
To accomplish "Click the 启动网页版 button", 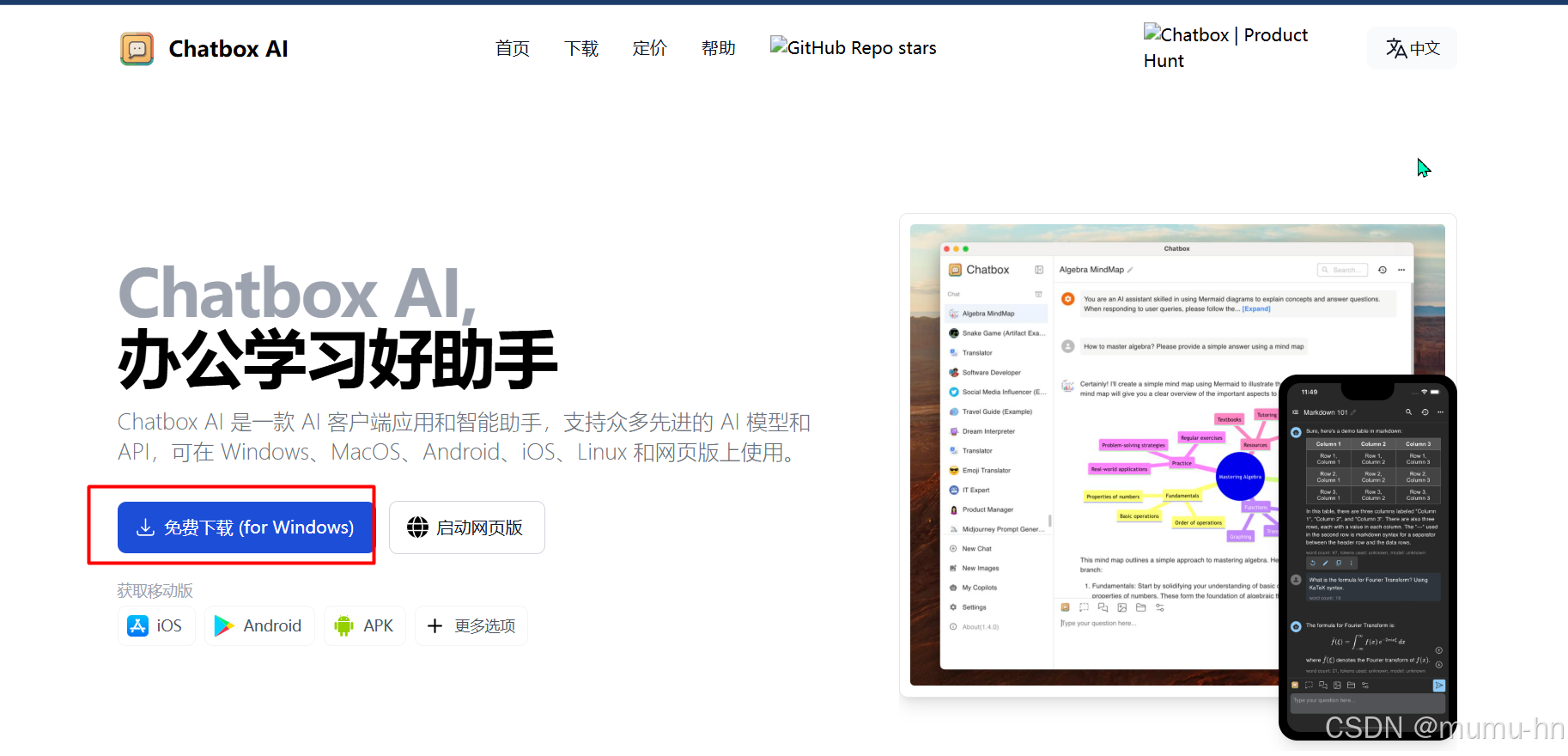I will [467, 527].
